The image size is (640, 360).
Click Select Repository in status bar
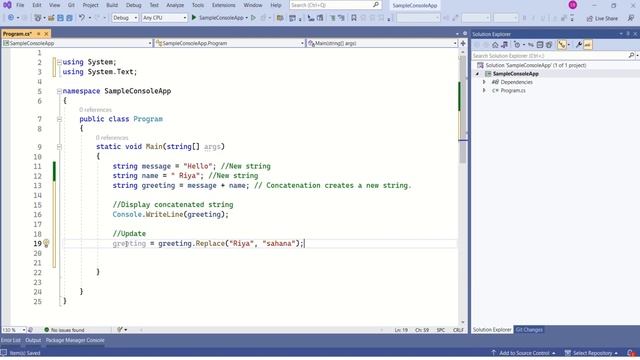tap(591, 353)
